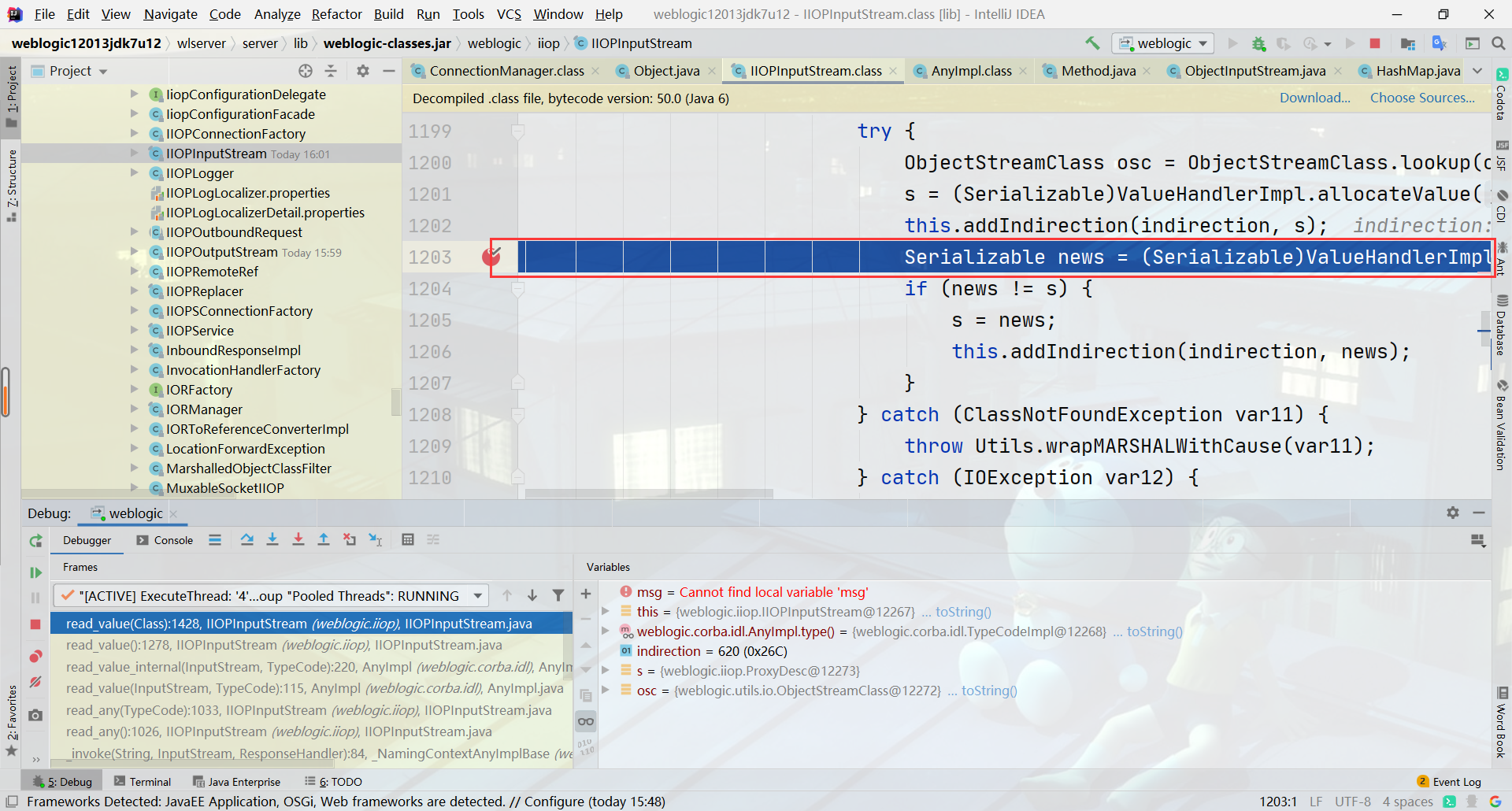Filter frames with funnel icon
Viewport: 1512px width, 811px height.
(x=558, y=595)
